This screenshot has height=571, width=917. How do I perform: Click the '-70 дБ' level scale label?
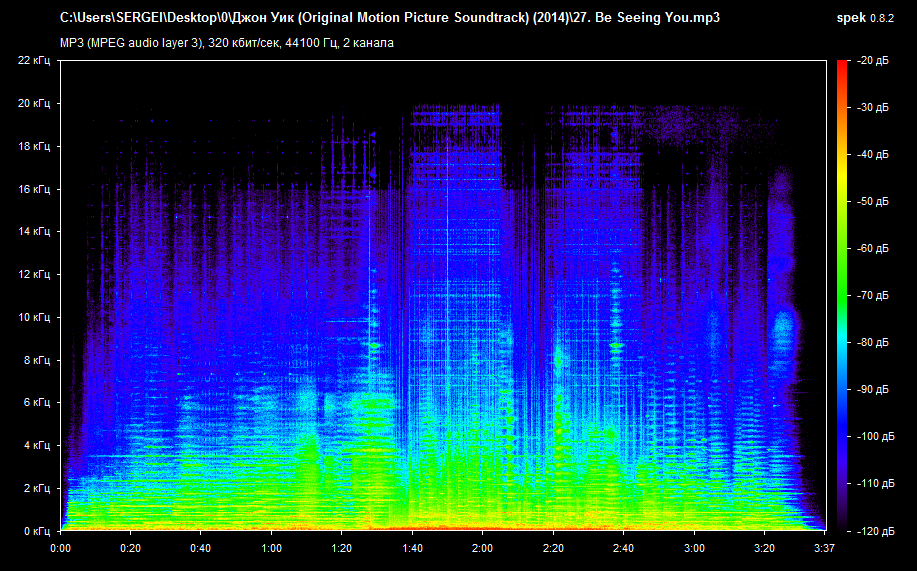point(872,295)
